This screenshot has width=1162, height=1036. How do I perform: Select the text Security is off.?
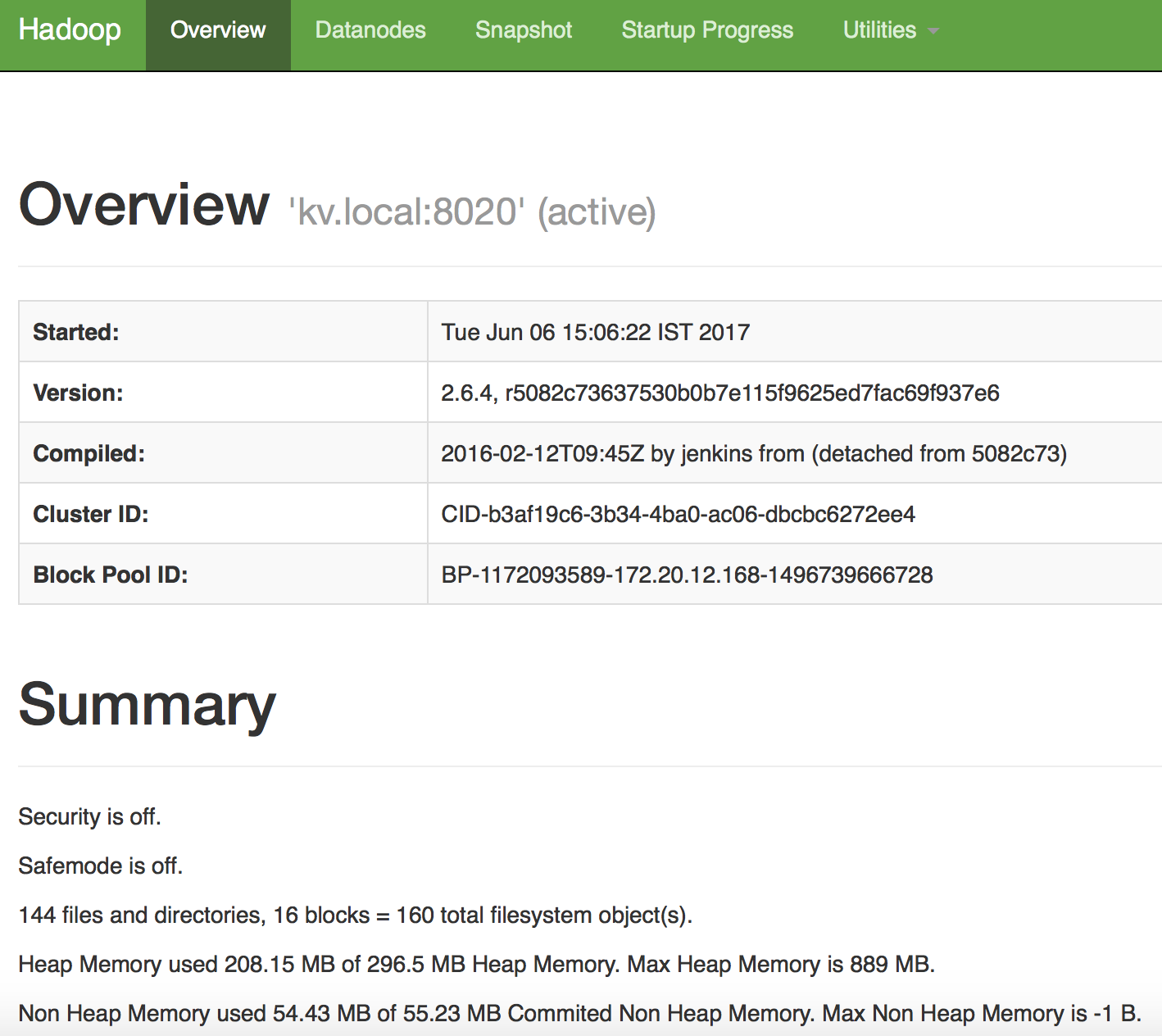(89, 816)
